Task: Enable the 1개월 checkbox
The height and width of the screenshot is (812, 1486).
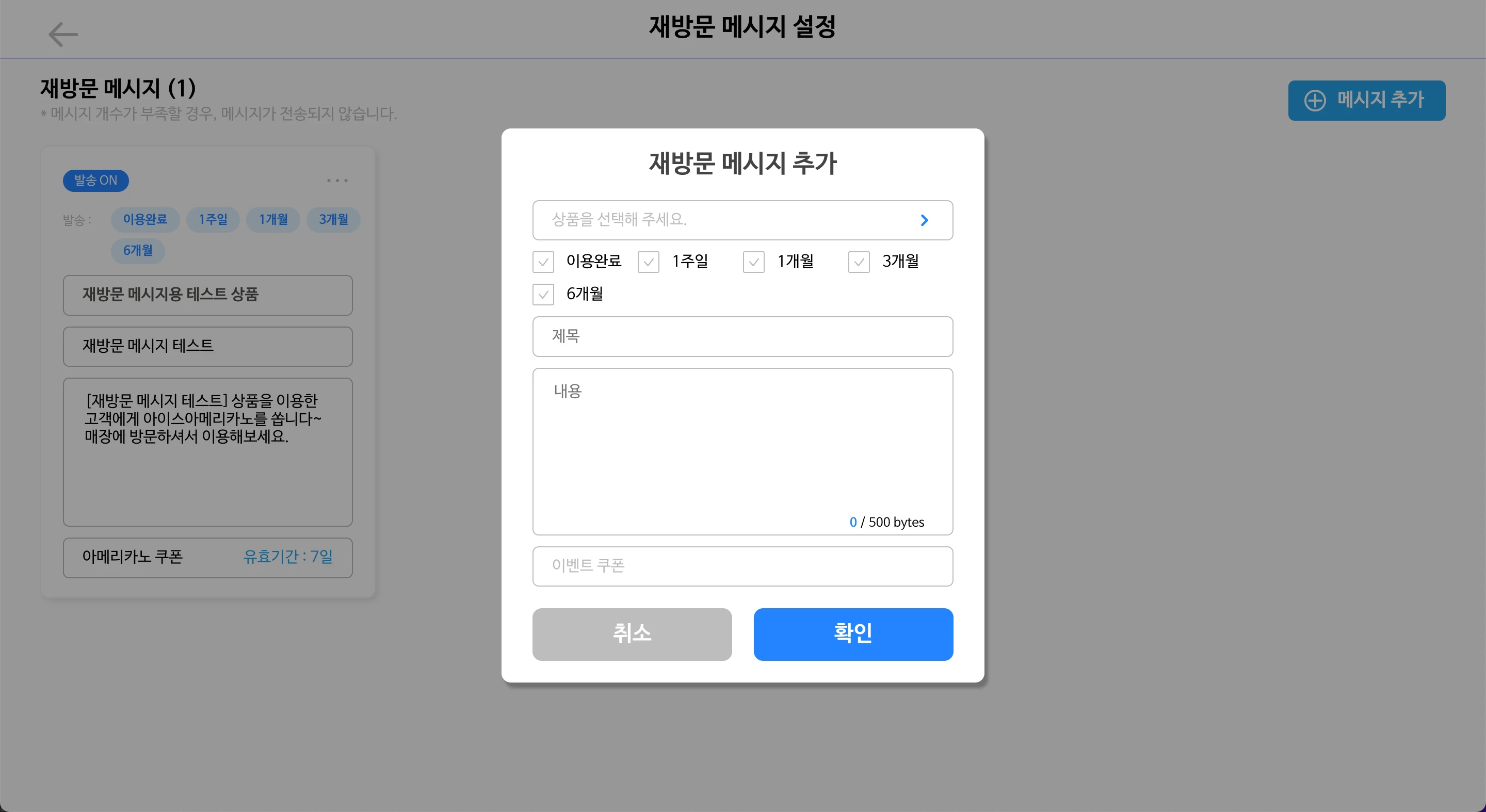Action: [753, 262]
